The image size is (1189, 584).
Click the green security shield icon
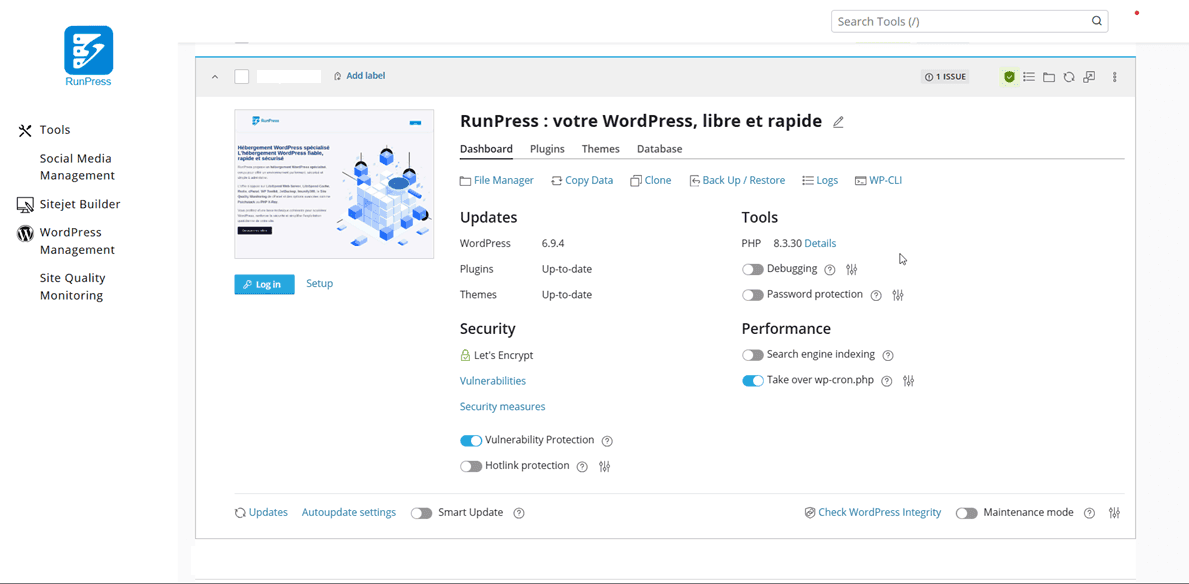point(1009,77)
